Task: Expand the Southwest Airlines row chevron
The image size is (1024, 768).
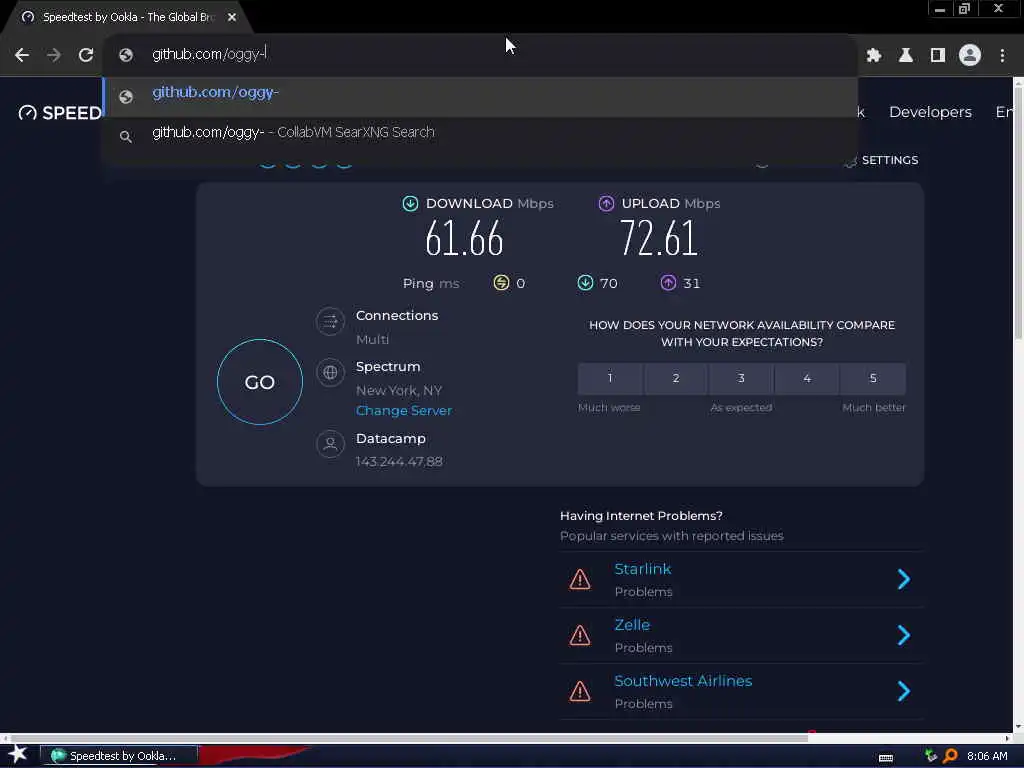Action: point(904,691)
